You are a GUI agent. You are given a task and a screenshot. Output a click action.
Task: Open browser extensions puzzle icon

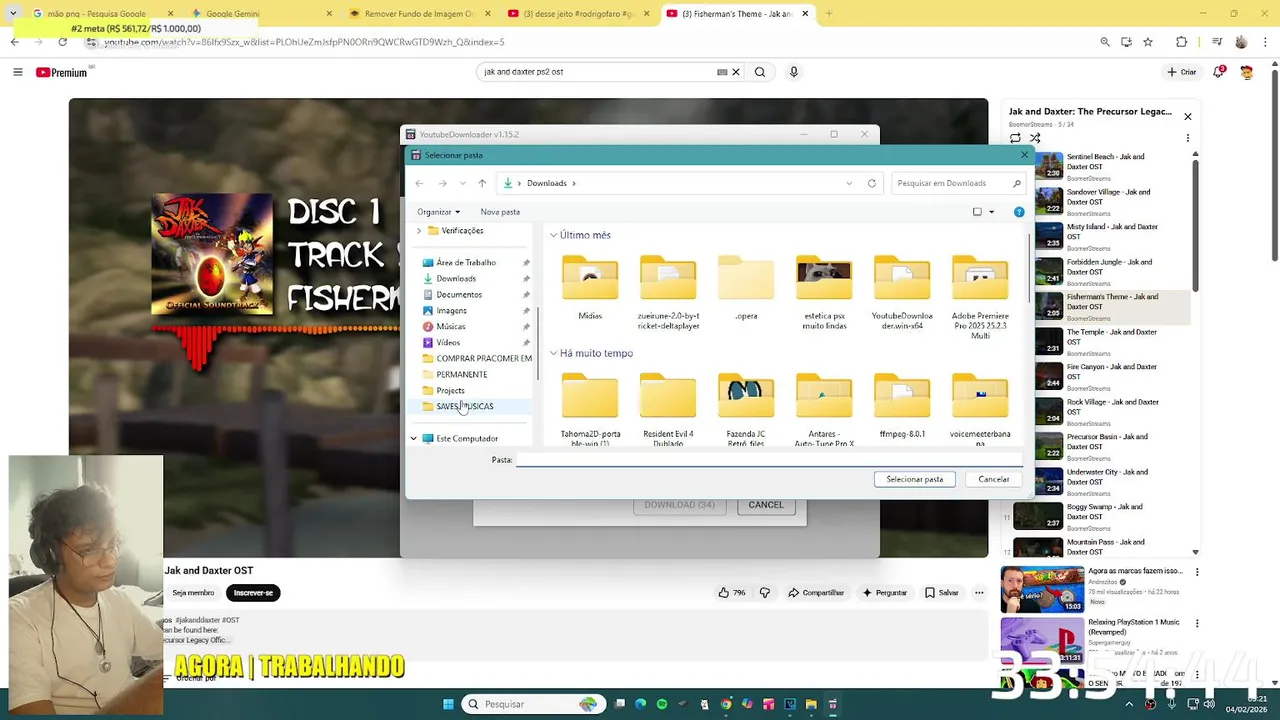[1182, 42]
